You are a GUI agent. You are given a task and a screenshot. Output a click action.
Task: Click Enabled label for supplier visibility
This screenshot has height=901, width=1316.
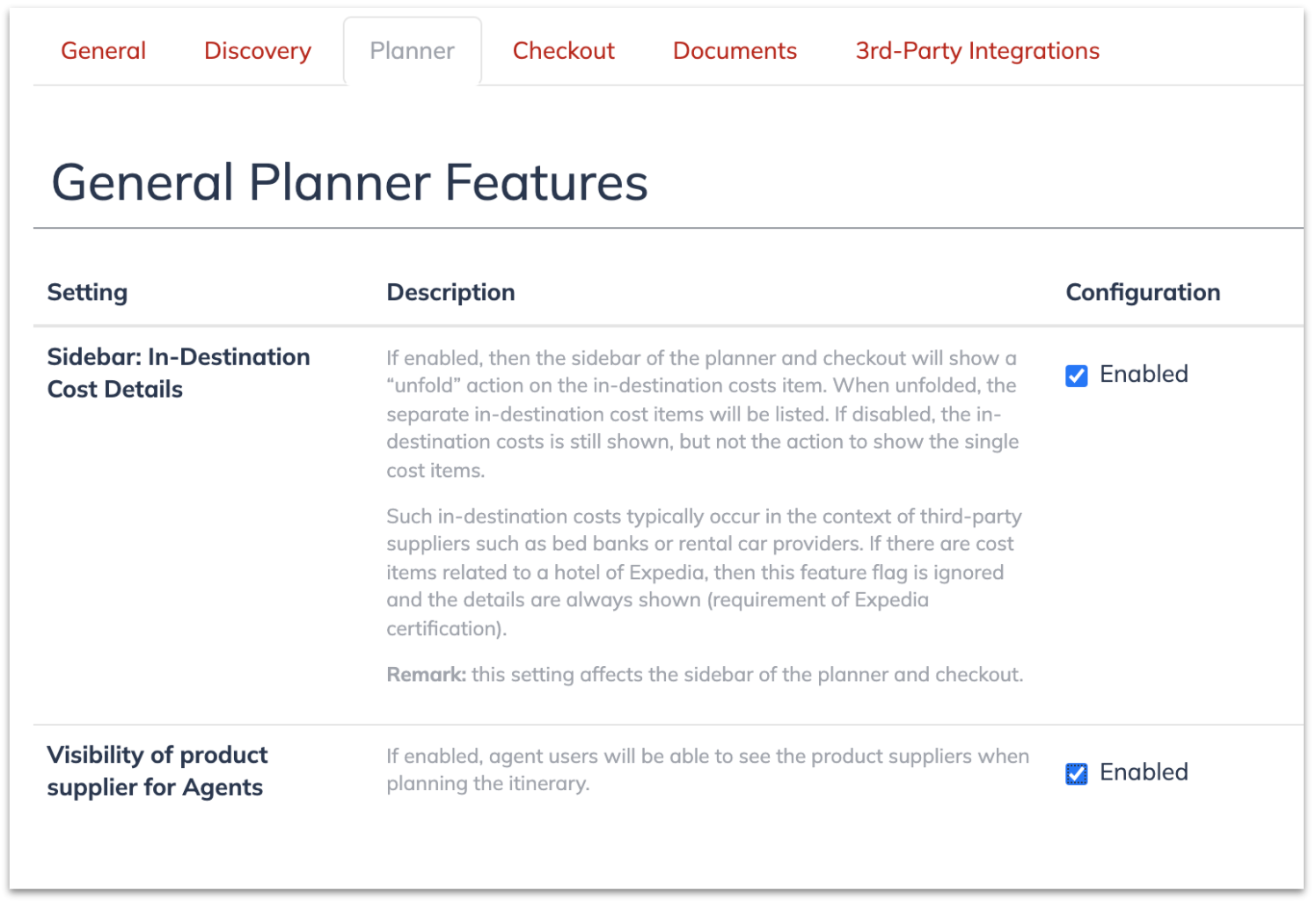point(1144,772)
